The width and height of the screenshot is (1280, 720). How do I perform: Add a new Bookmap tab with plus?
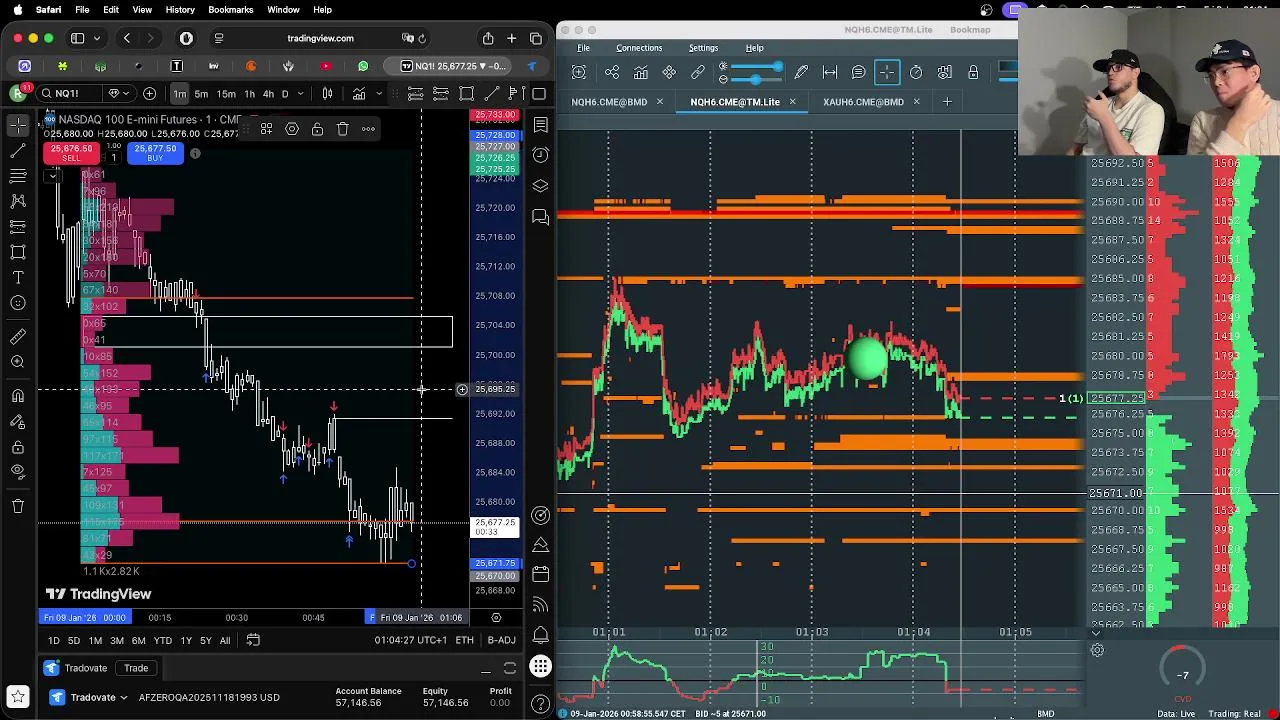pos(947,101)
